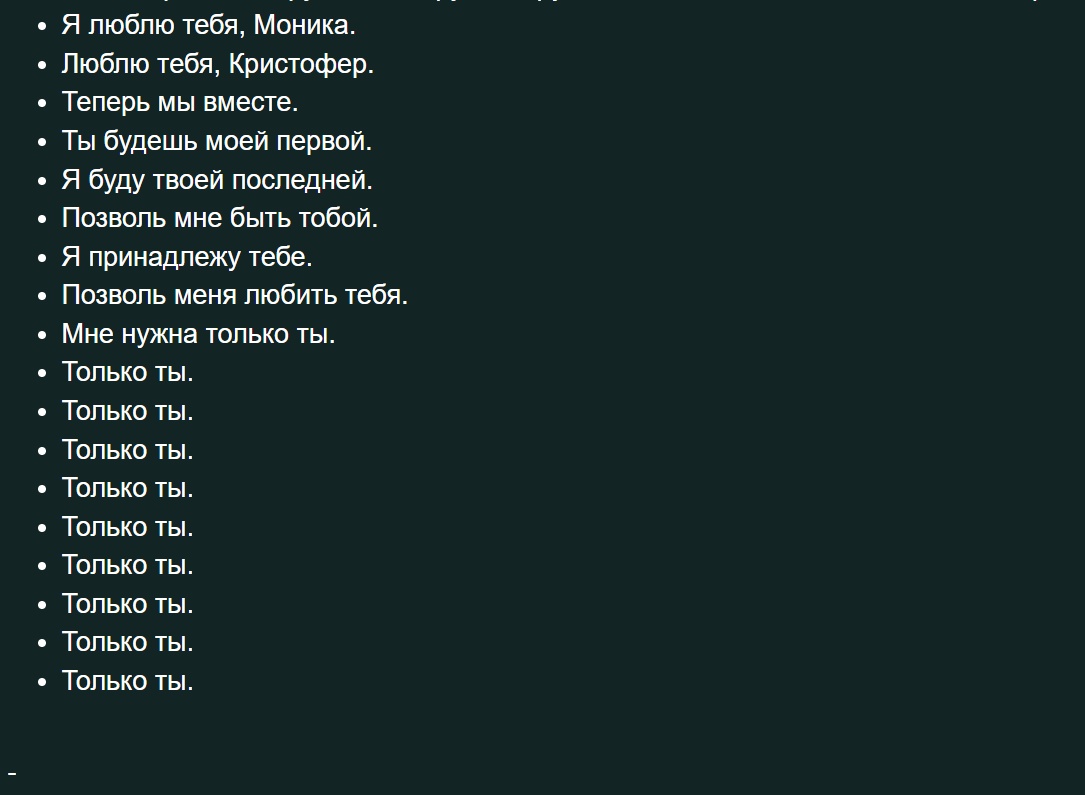
Task: Click the word "Кристофер" in the list
Action: [x=298, y=64]
